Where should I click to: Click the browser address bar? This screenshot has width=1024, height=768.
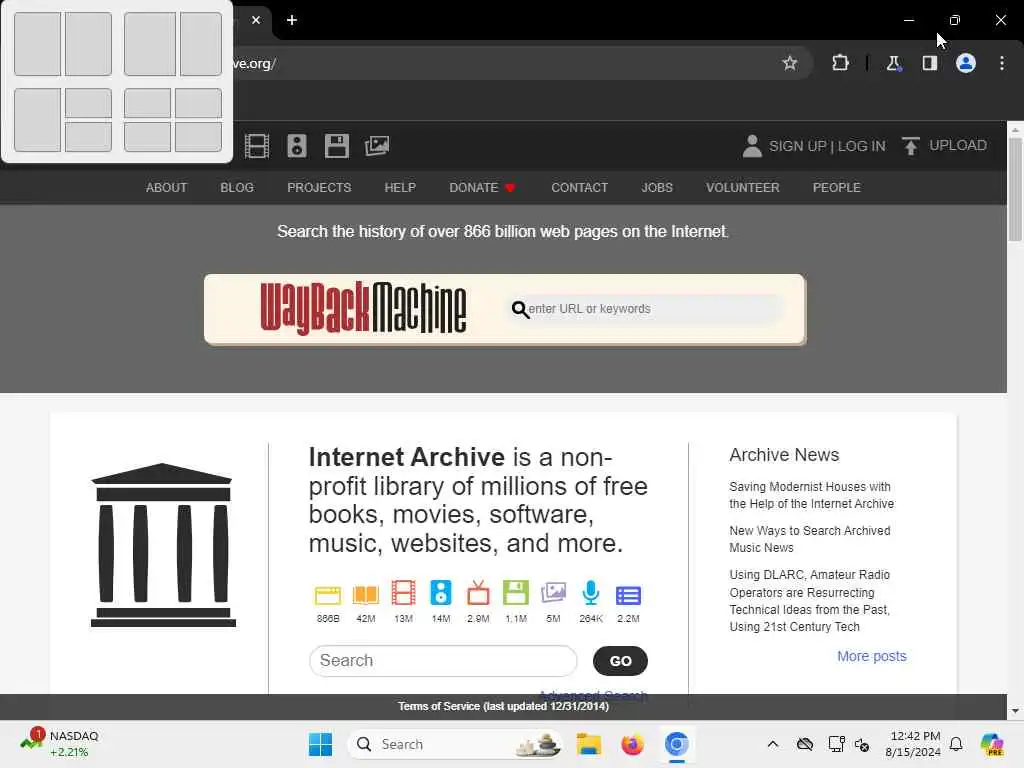click(x=503, y=63)
